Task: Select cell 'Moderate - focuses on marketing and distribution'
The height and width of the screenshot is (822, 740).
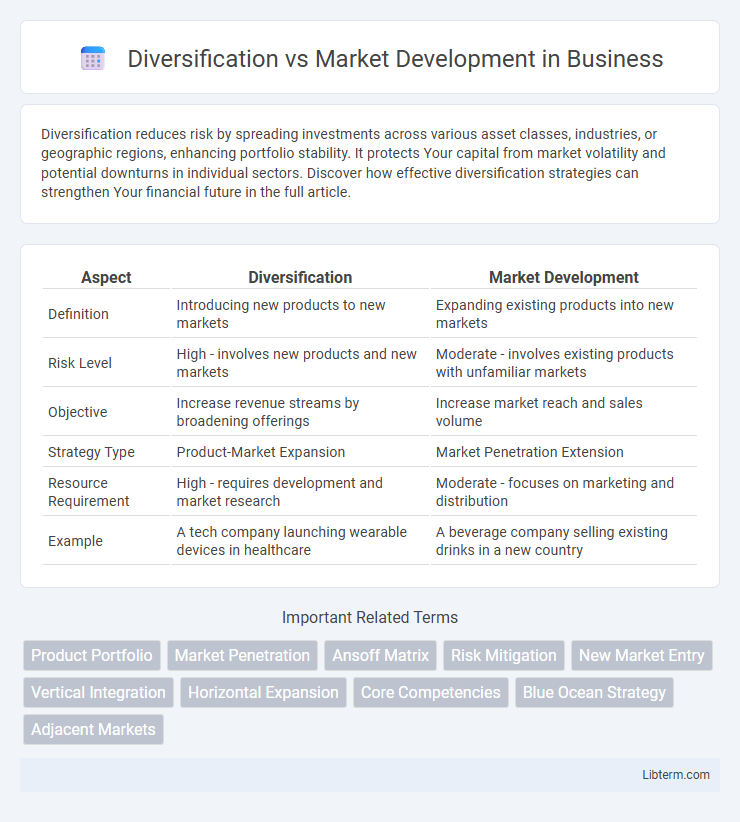Action: click(564, 492)
